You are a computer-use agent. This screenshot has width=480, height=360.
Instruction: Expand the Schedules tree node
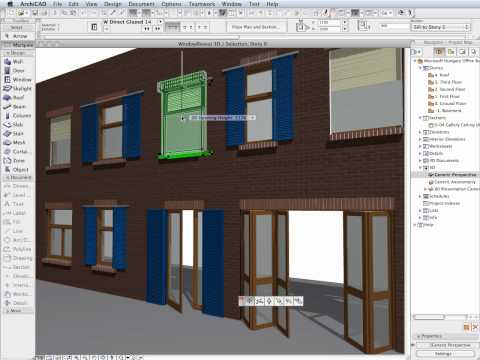[x=420, y=196]
